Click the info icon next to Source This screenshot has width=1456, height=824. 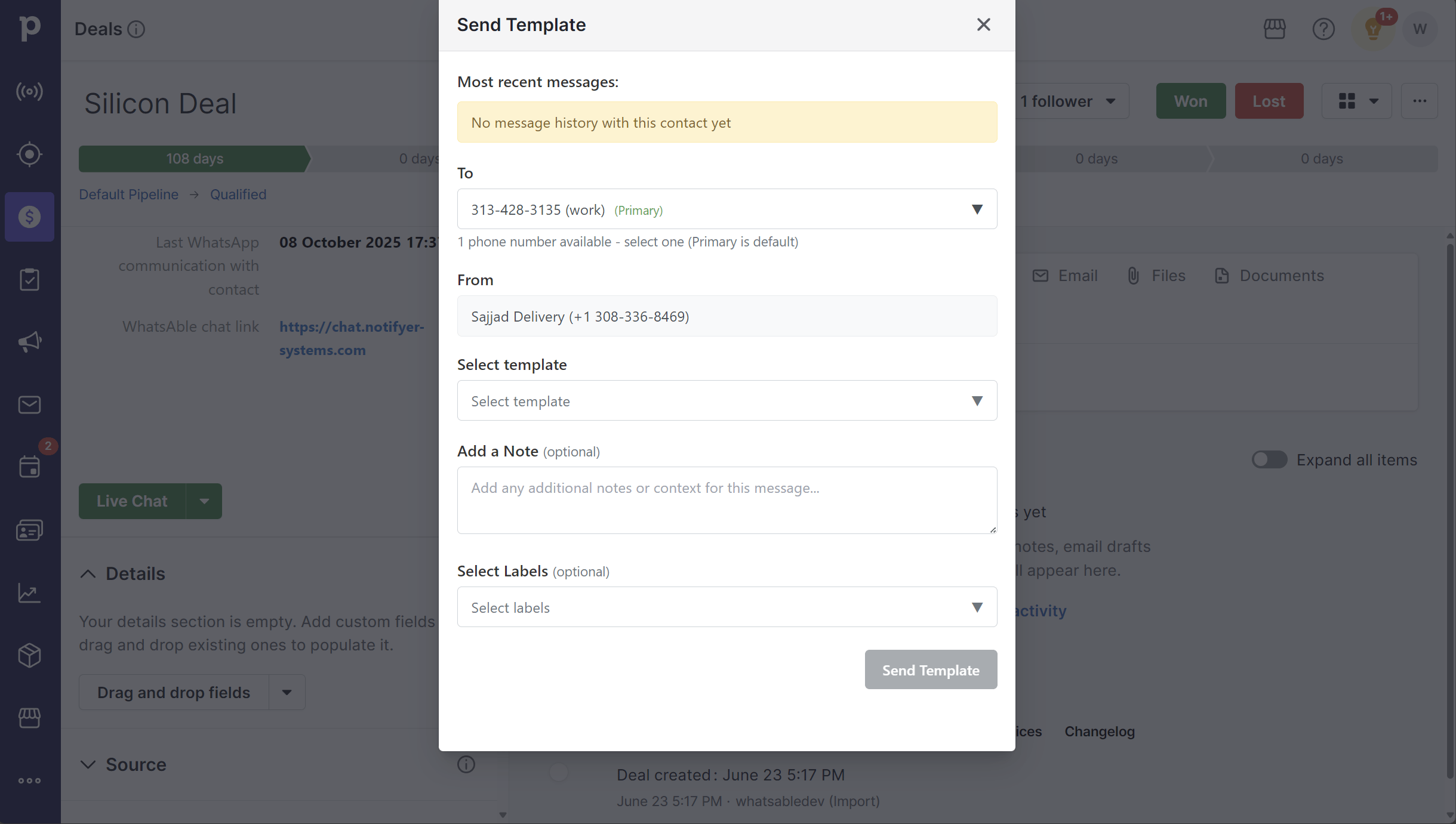coord(466,764)
